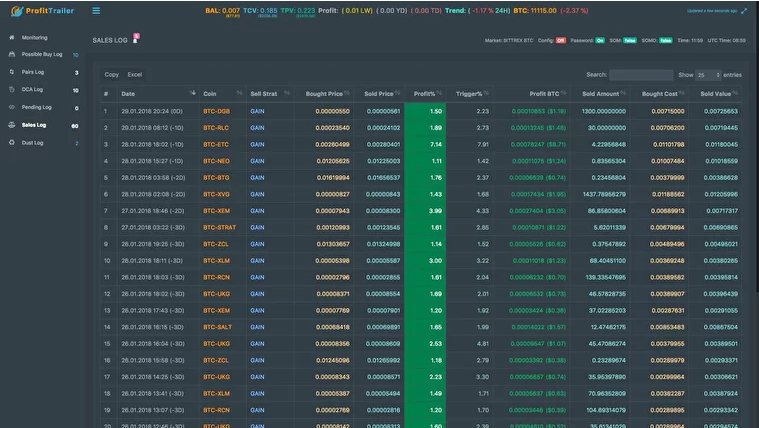759x428 pixels.
Task: Click the fullscreen expand arrows icon
Action: (744, 11)
